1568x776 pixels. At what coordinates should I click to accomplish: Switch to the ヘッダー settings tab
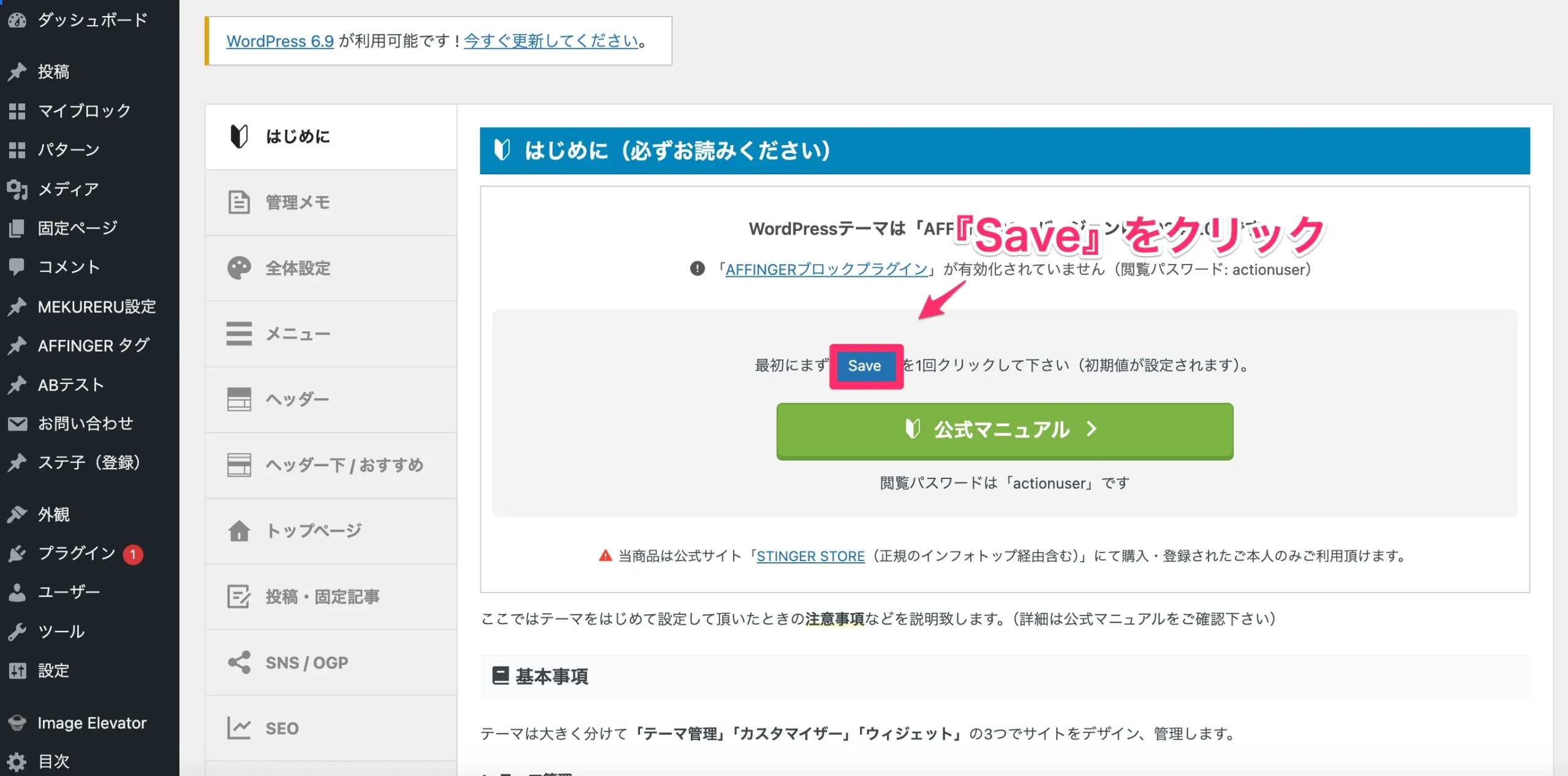(297, 399)
